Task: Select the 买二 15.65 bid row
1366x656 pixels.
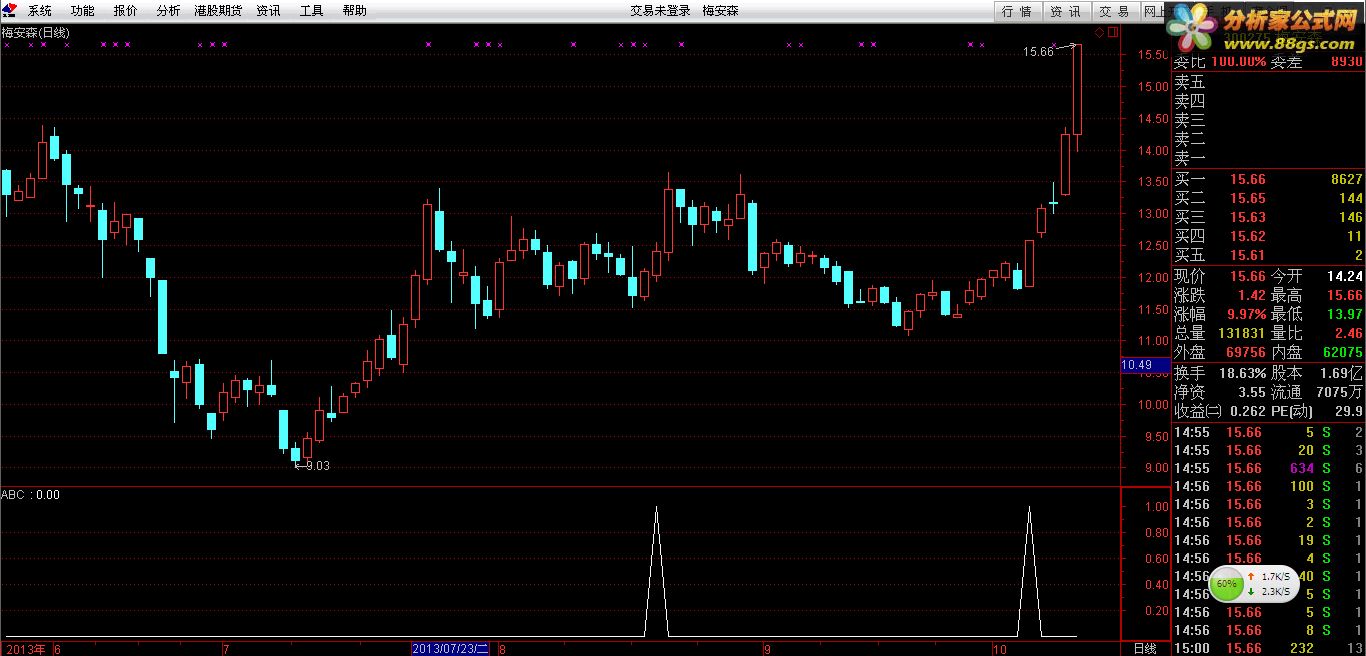Action: [1268, 198]
